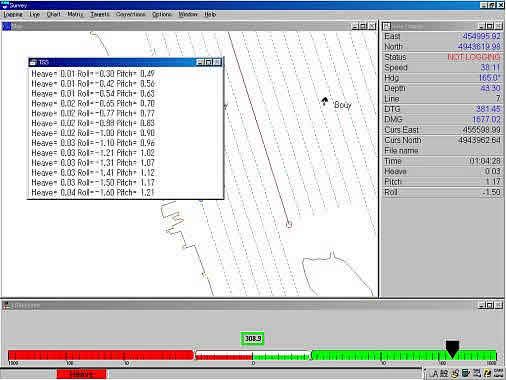Click the NOT LOGGING status field
Screen dimensions: 506x380
[473, 57]
